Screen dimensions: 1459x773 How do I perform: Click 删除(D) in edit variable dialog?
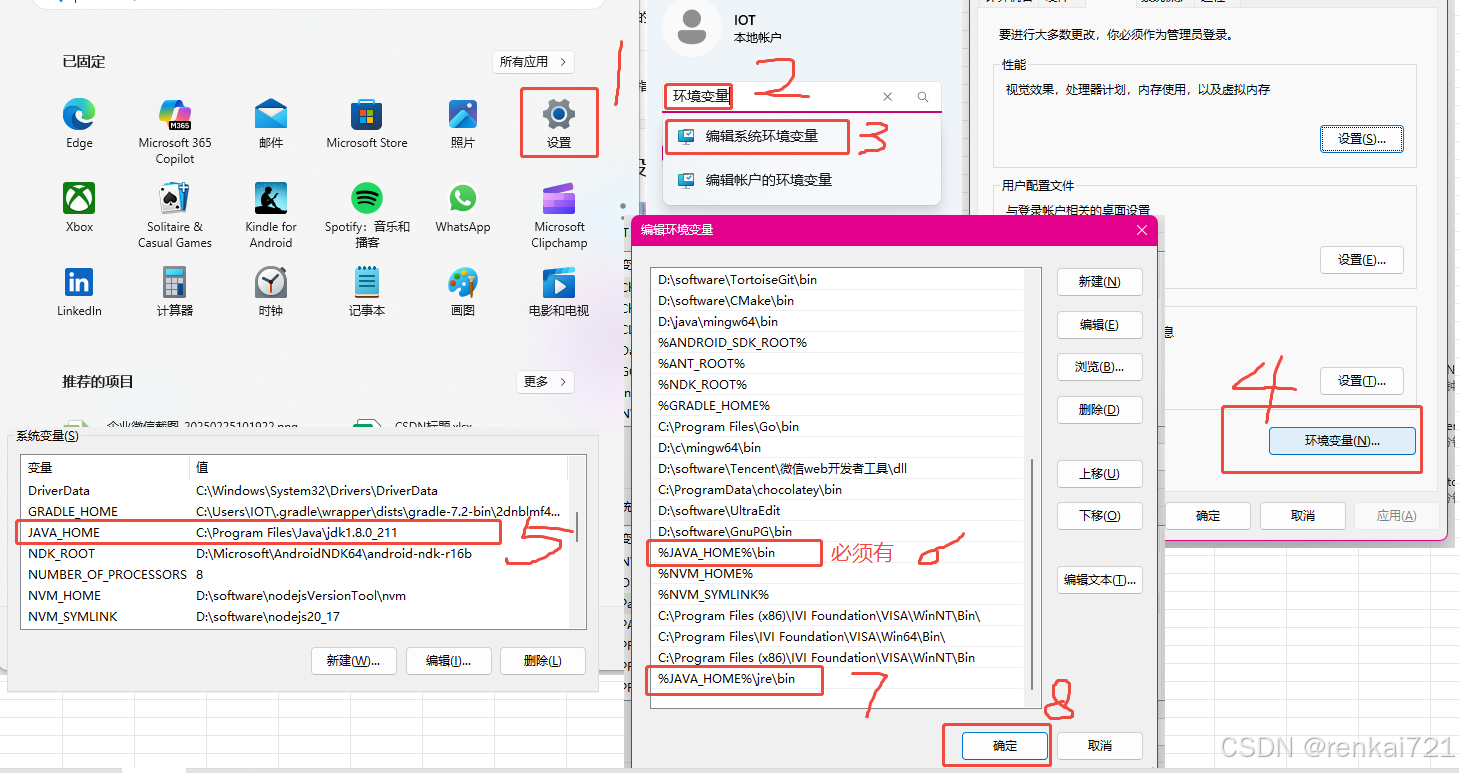pos(1099,410)
